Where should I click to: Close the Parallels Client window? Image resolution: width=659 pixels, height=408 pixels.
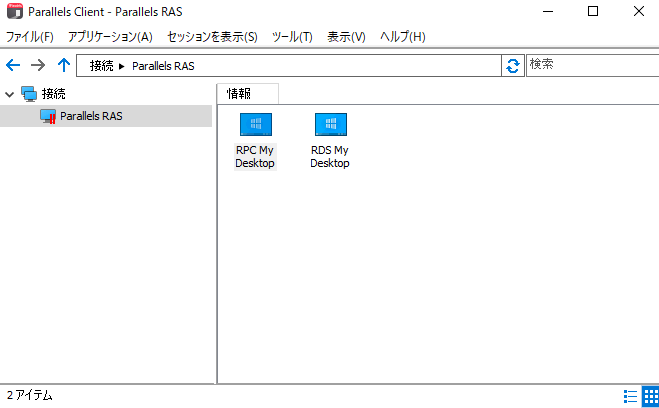point(638,11)
